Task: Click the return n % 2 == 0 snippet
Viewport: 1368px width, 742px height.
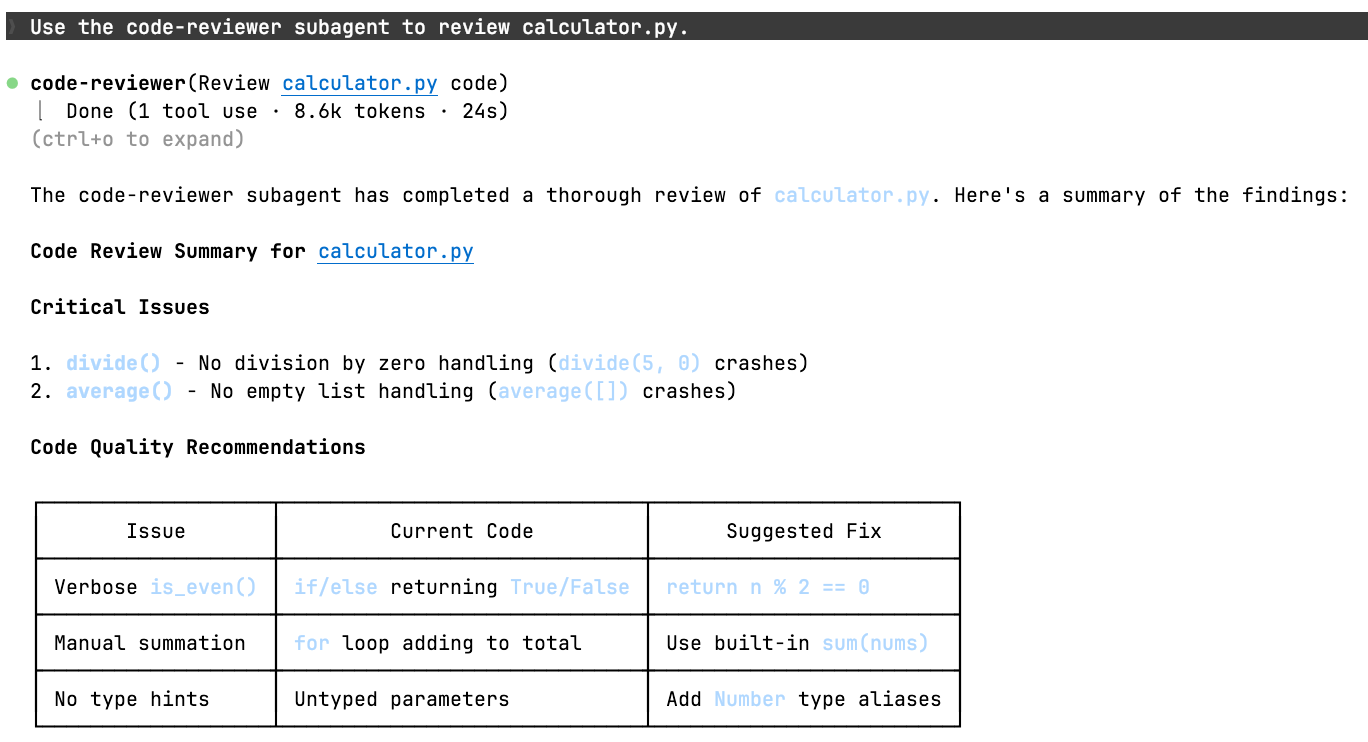Action: (x=768, y=587)
